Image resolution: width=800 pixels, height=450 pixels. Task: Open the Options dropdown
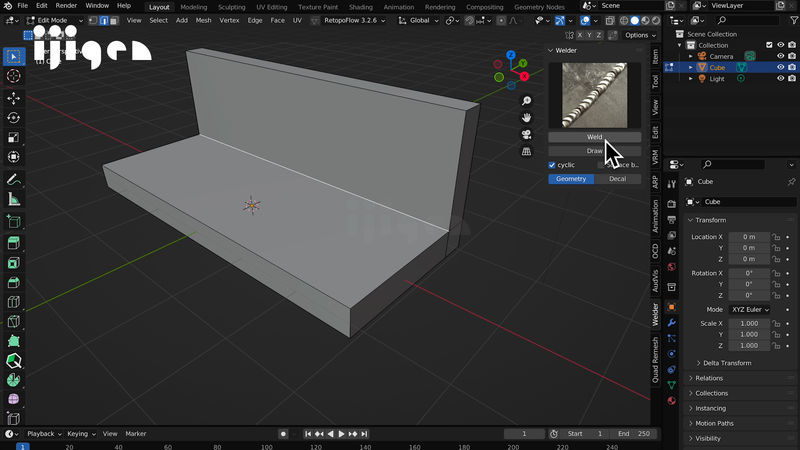click(640, 35)
